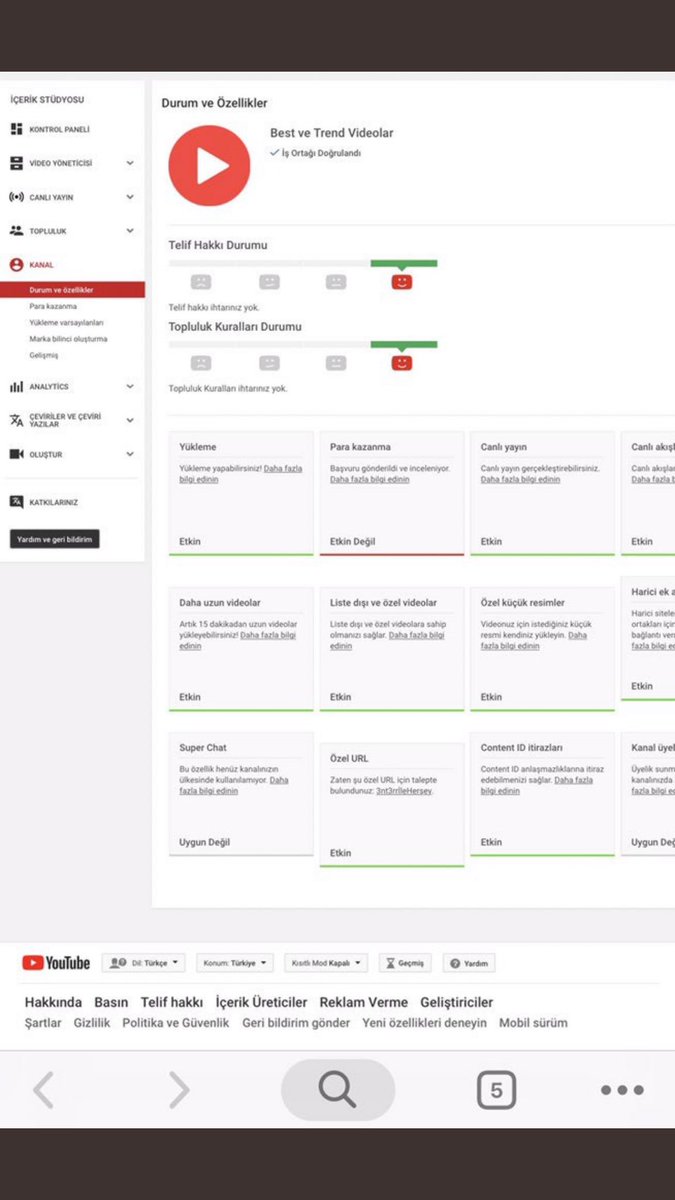Open learn-more link in Canlı yayın card

click(520, 479)
